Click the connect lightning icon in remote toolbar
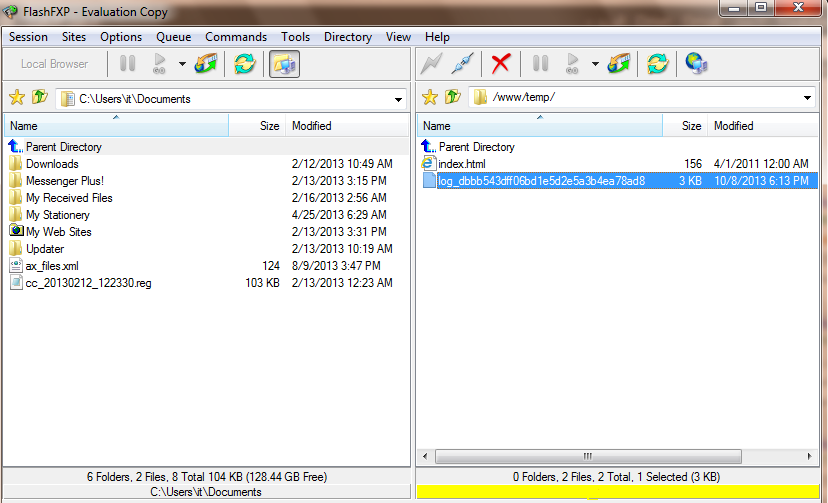Screen dimensions: 828x503 click(x=431, y=64)
